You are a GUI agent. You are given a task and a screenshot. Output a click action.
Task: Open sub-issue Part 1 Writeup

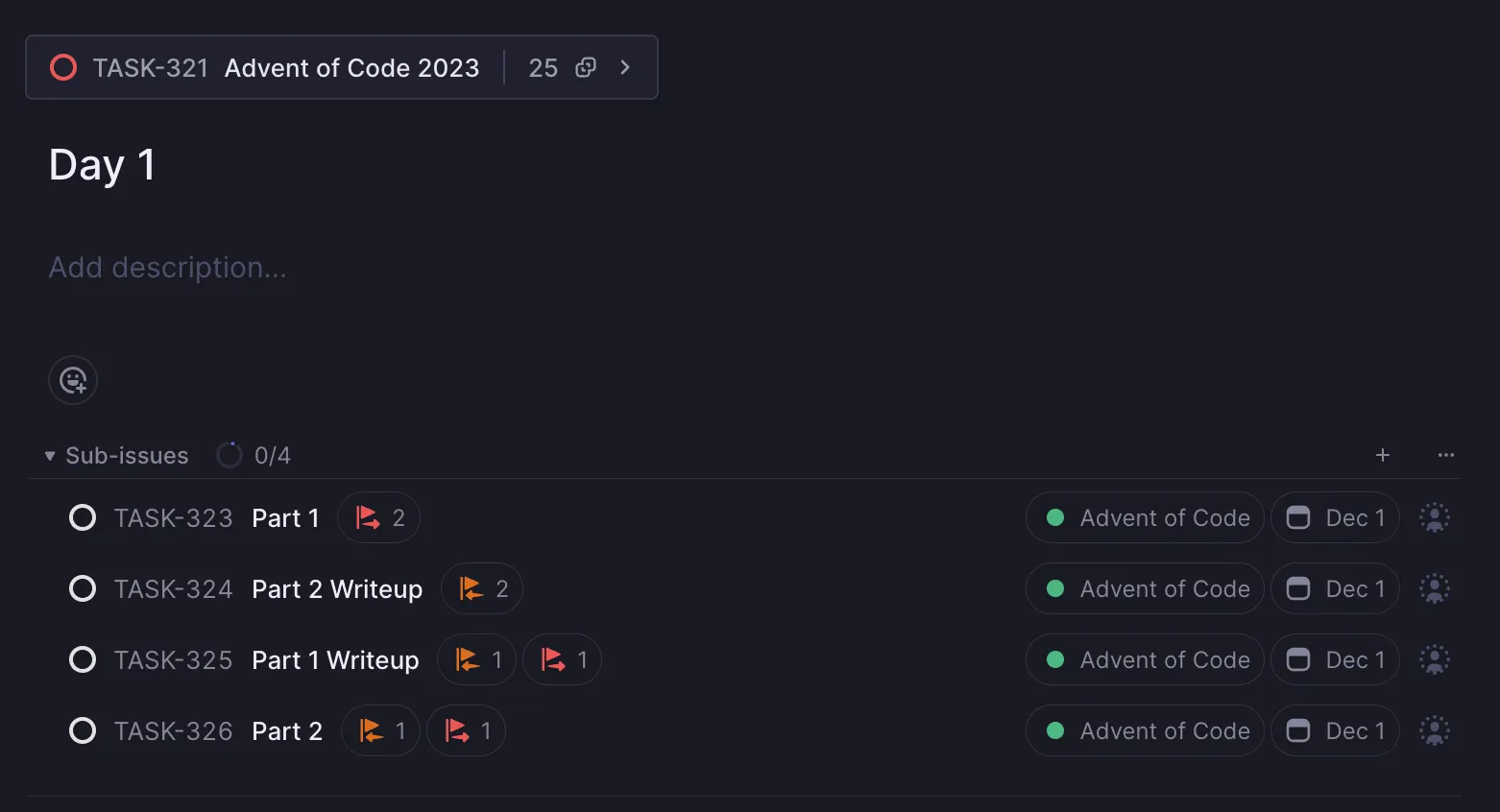click(335, 660)
